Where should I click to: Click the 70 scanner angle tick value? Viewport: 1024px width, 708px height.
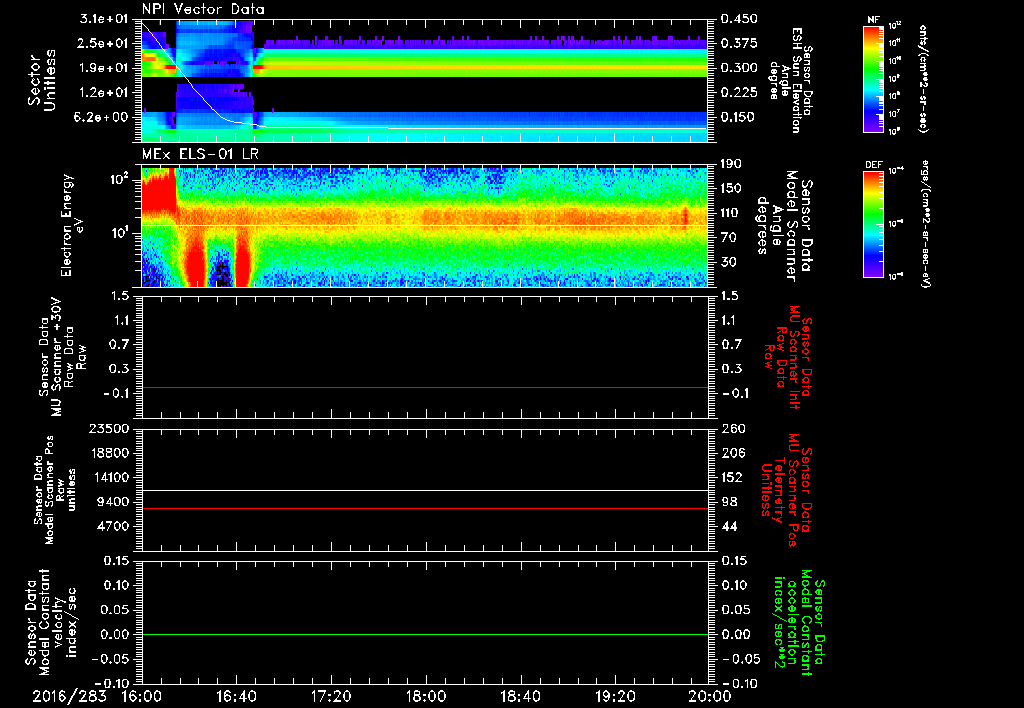point(728,238)
